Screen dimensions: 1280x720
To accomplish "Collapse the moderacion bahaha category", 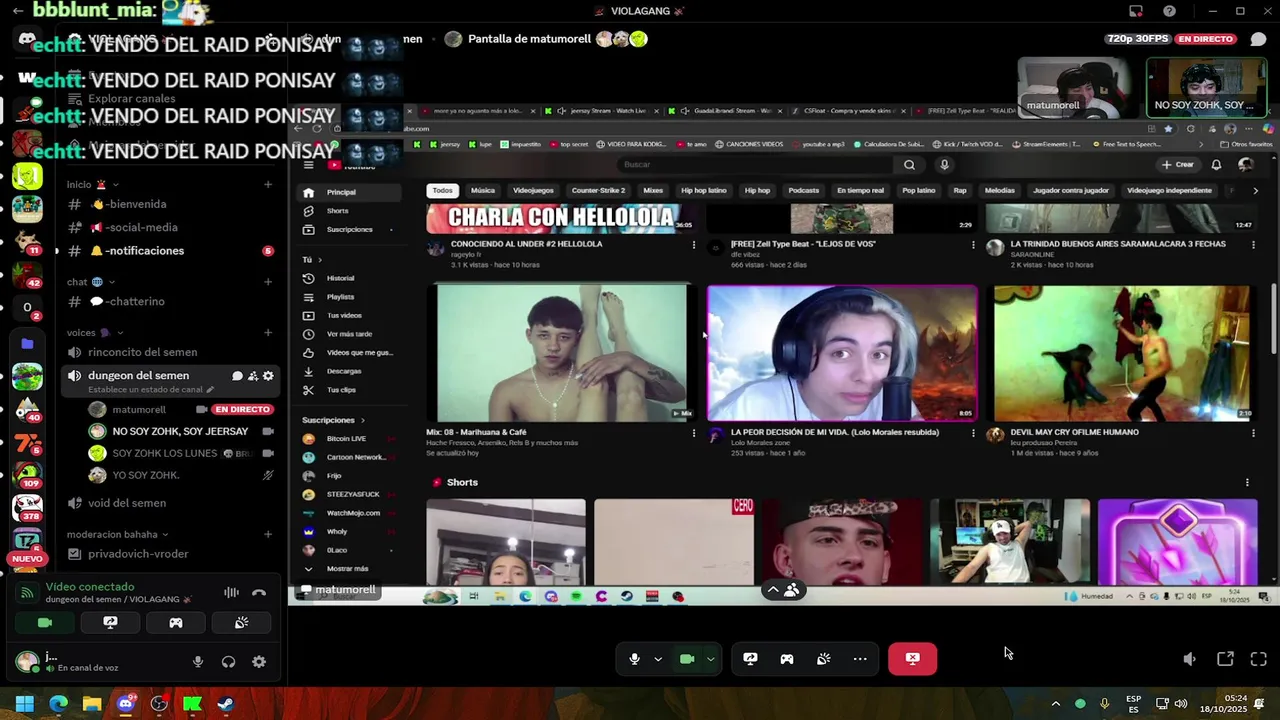I will pos(118,534).
